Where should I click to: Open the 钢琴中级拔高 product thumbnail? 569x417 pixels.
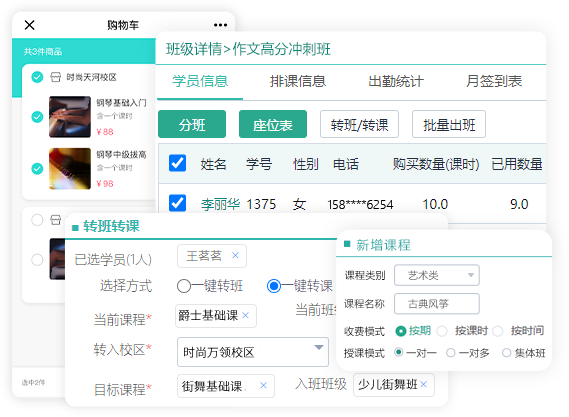coord(70,168)
